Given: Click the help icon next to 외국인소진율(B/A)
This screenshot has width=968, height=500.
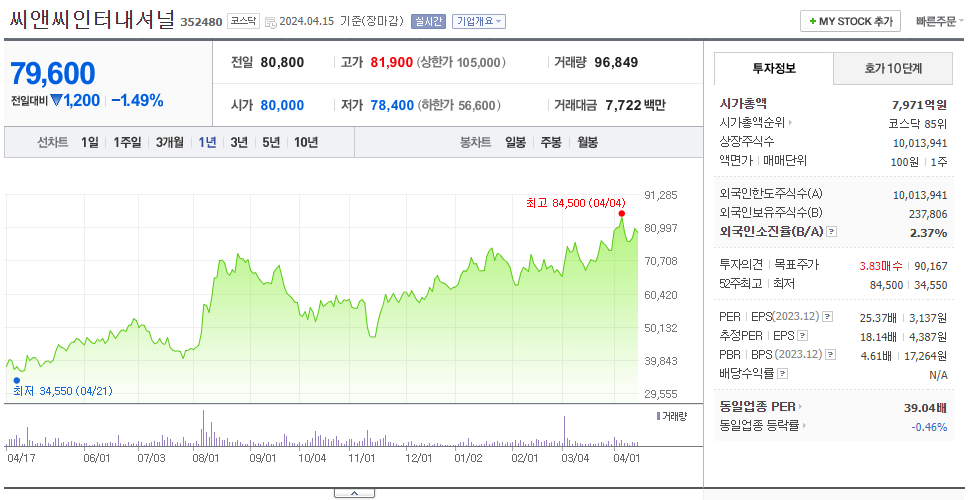Looking at the screenshot, I should pyautogui.click(x=832, y=232).
